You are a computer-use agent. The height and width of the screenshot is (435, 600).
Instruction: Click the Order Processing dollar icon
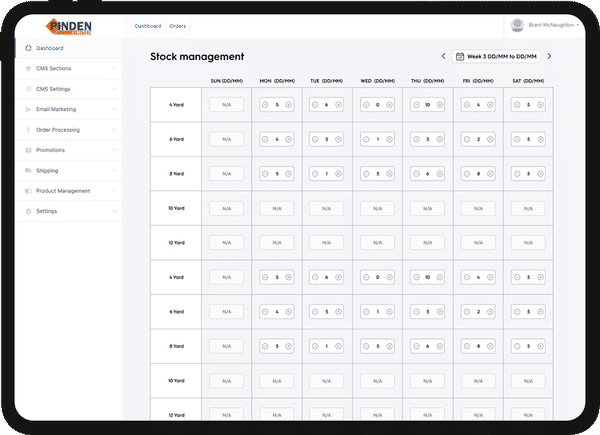(x=28, y=130)
